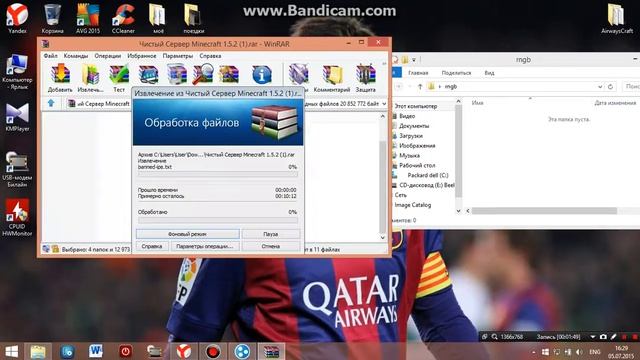This screenshot has height=360, width=640.
Task: Open the Параметры menu in WinRAR
Action: [x=178, y=56]
